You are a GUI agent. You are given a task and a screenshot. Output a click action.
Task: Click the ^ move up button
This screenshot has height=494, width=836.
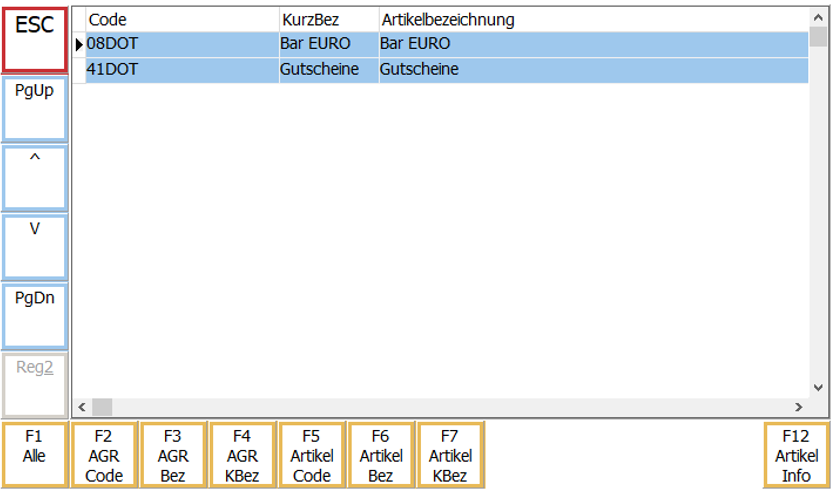click(35, 178)
